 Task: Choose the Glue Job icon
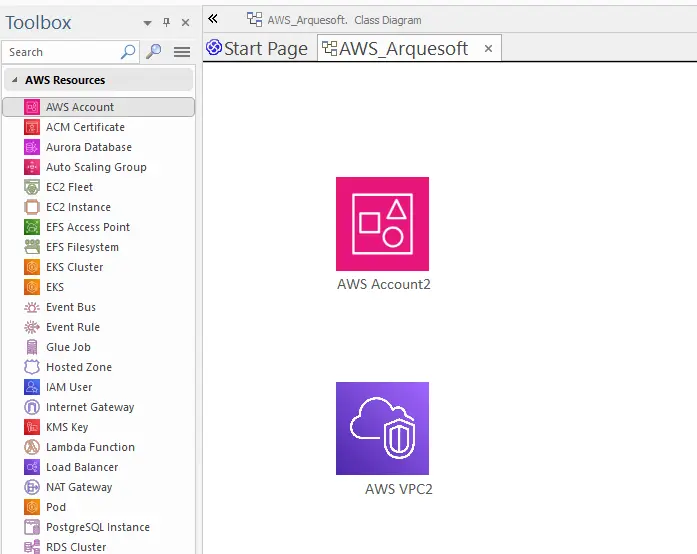pos(32,347)
